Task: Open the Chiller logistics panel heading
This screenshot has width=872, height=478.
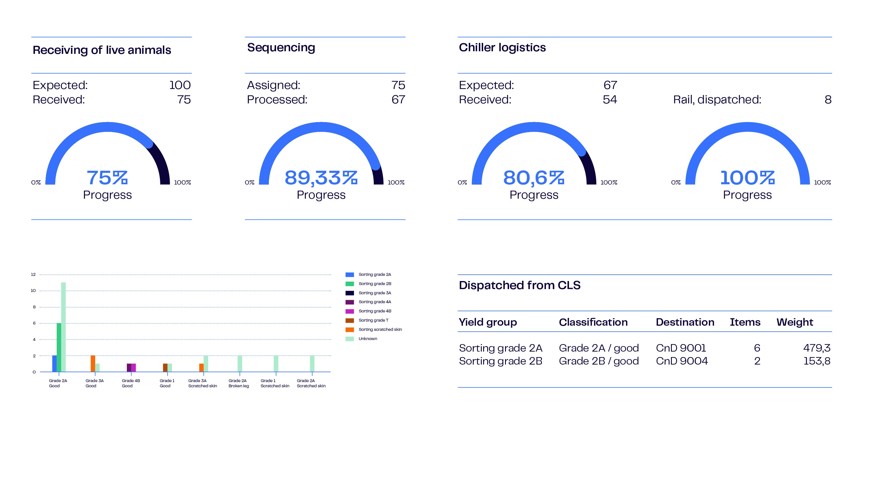Action: (502, 48)
